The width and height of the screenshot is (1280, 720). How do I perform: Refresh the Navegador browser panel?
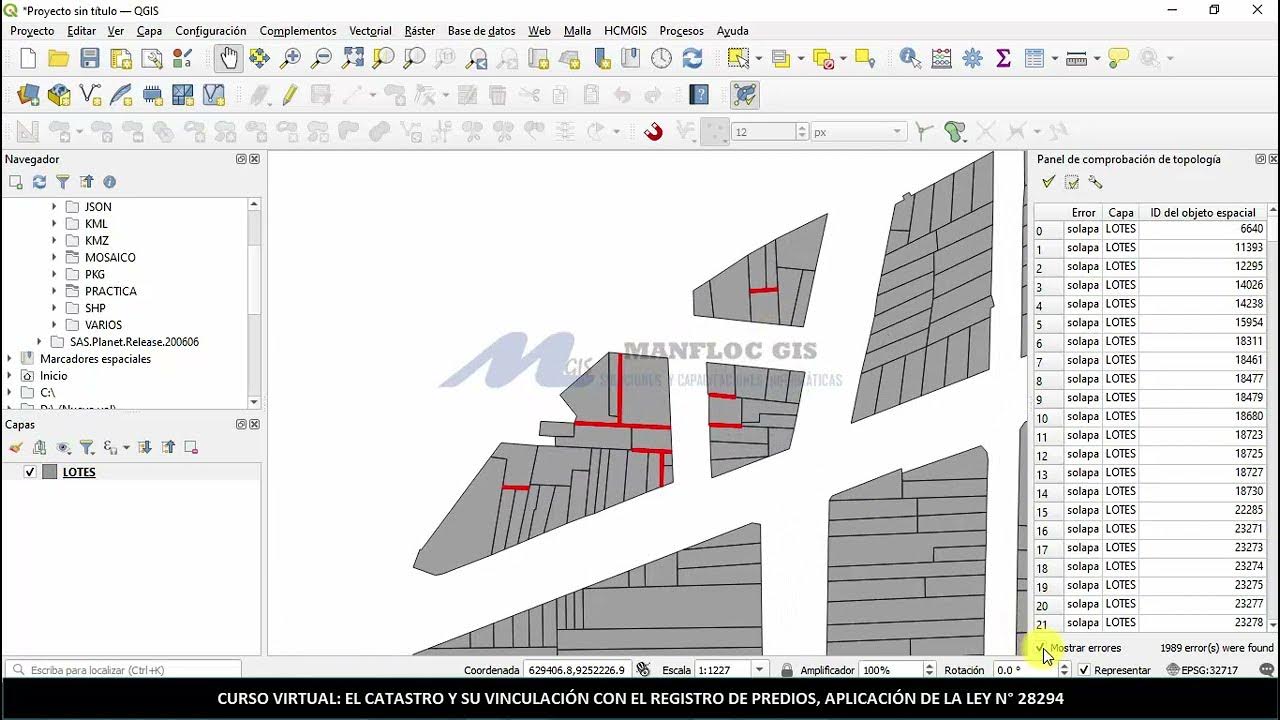[x=39, y=182]
